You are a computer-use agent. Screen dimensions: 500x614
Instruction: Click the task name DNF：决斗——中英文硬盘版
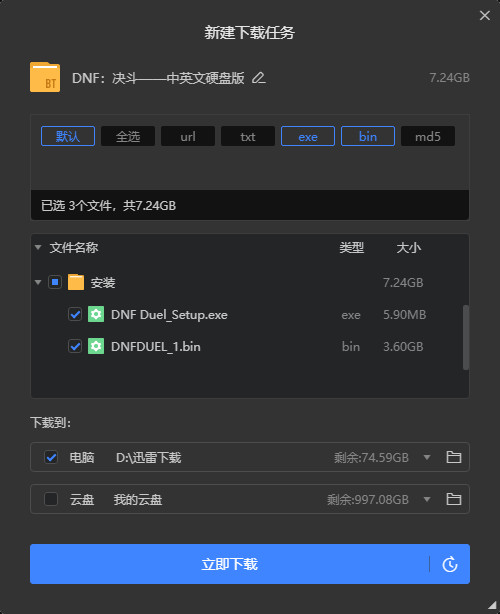coord(158,78)
